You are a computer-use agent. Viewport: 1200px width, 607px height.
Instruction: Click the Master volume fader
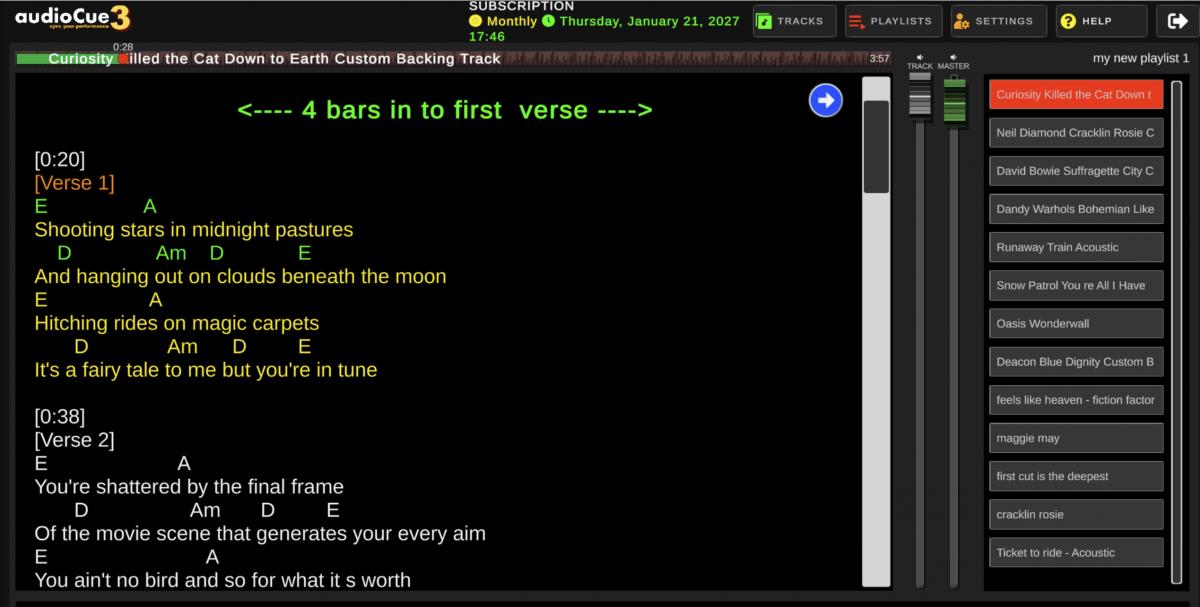coord(954,100)
